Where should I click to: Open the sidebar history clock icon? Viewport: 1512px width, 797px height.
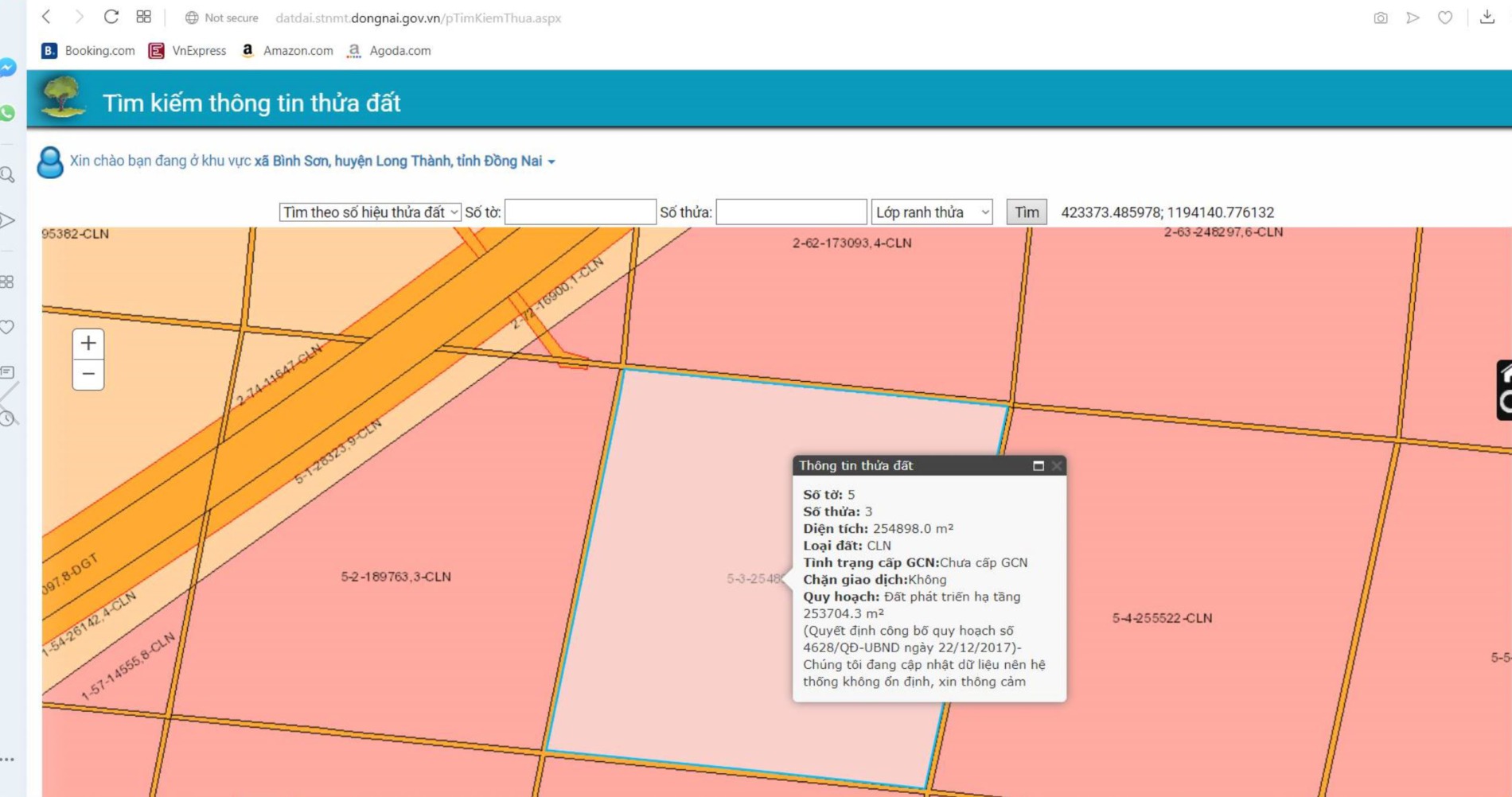point(7,418)
